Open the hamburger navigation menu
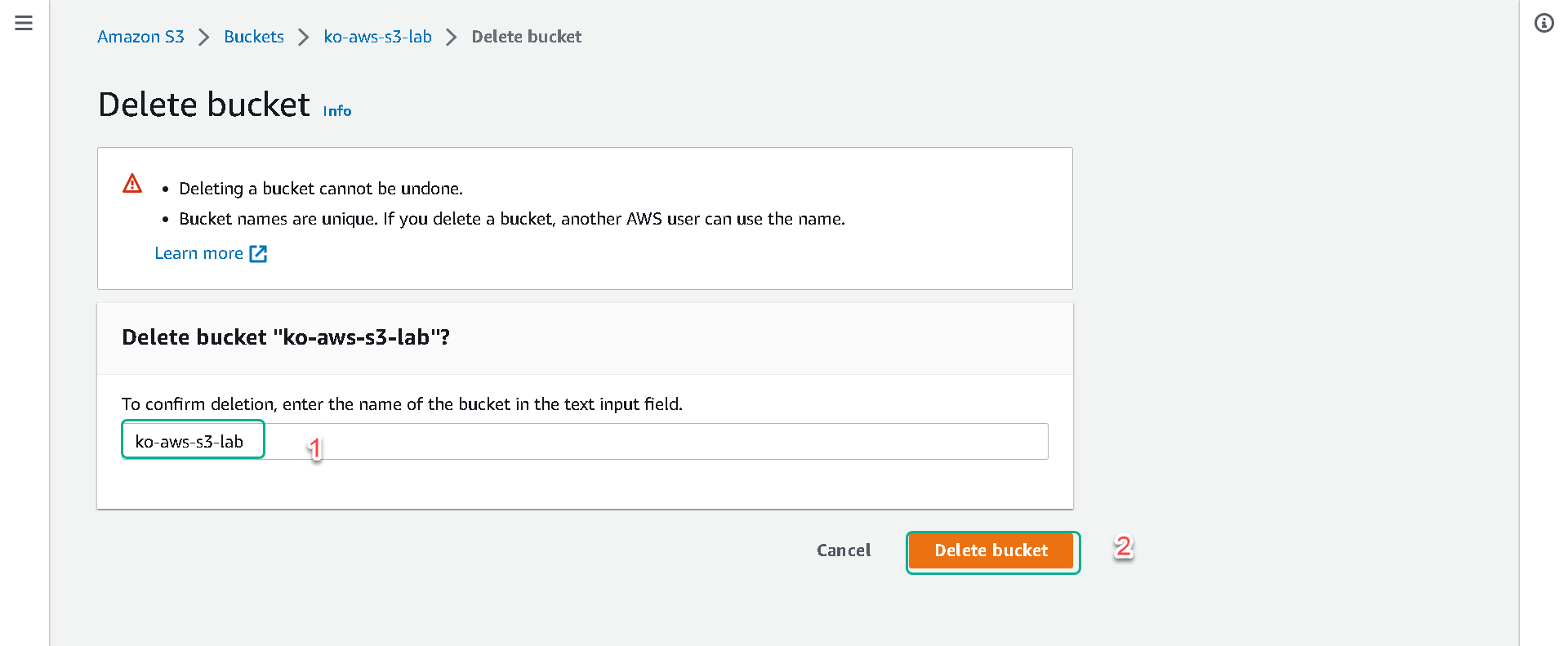 (24, 23)
